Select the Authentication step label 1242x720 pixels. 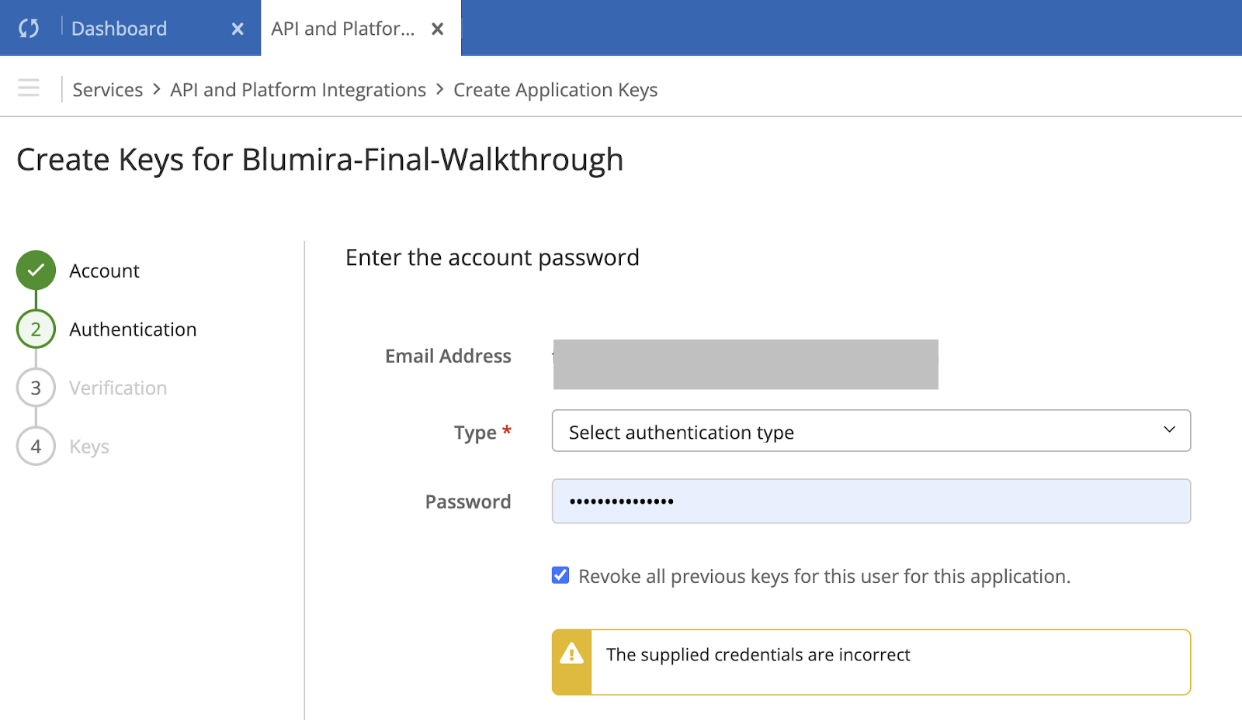coord(133,329)
